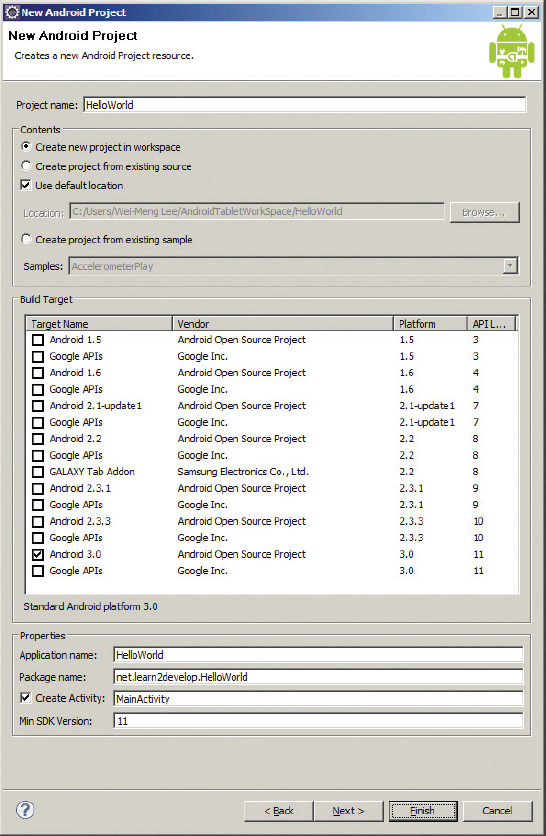546x836 pixels.
Task: Check the Android 1.6 target checkbox
Action: coord(38,373)
